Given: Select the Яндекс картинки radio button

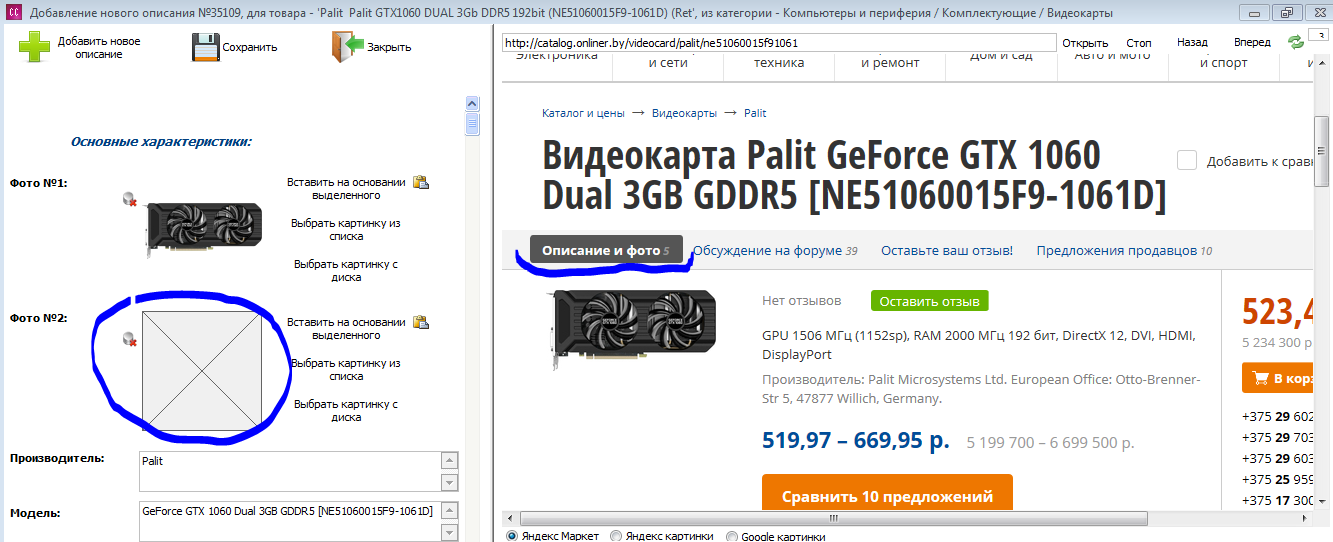Looking at the screenshot, I should [x=616, y=537].
